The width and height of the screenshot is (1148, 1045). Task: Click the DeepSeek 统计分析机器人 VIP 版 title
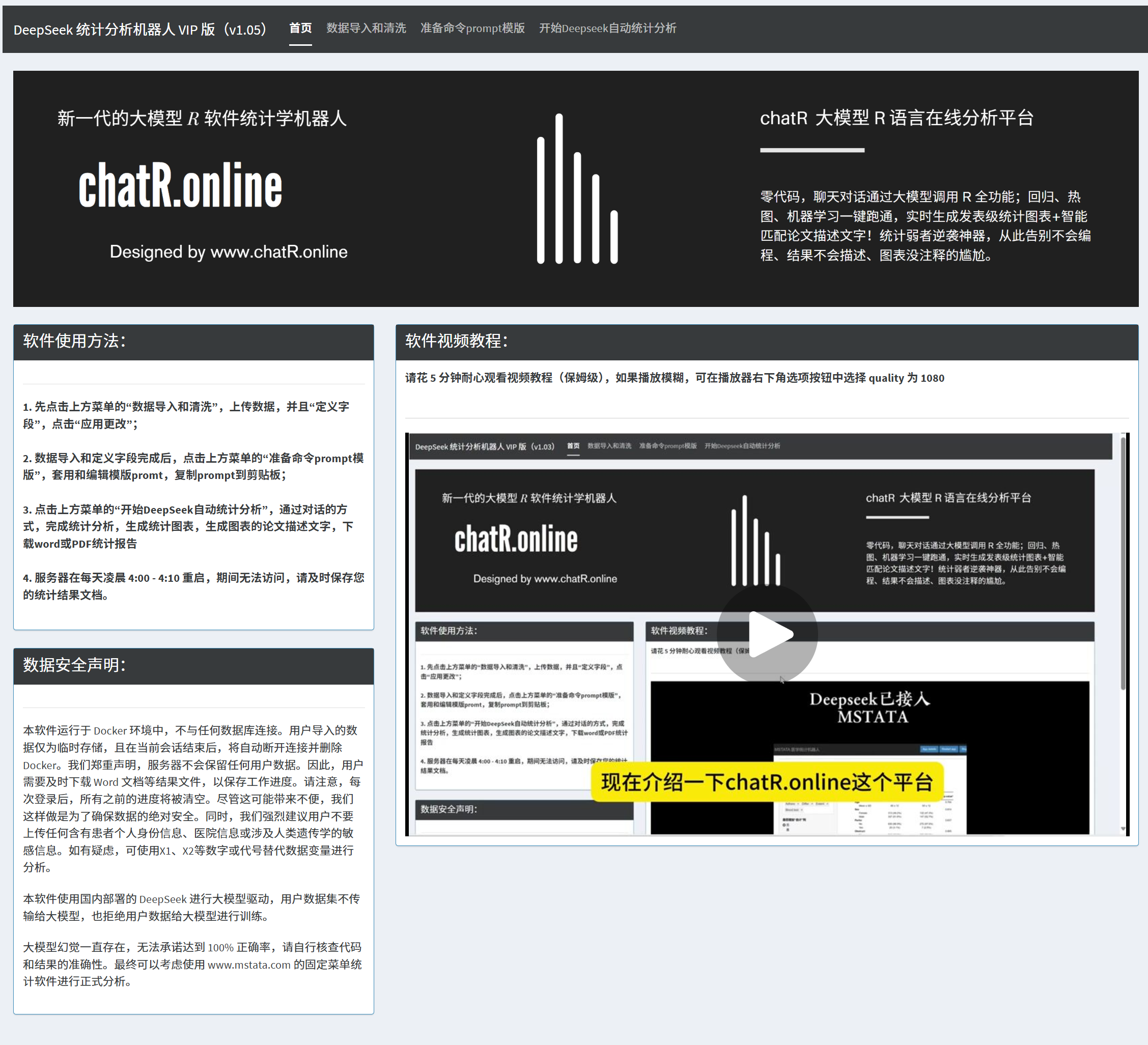click(140, 29)
